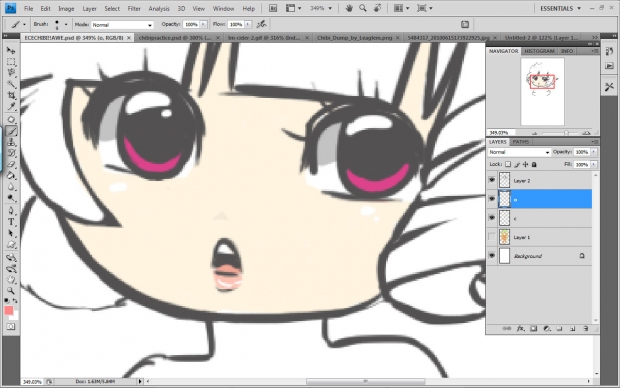Select the Paint Bucket tool
Viewport: 620px width, 388px height.
[11, 176]
